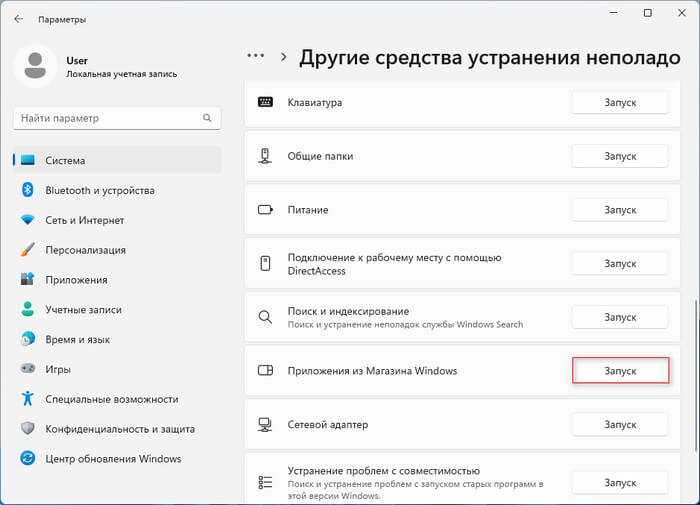Click the compatibility checklist icon
Image resolution: width=700 pixels, height=505 pixels.
click(x=265, y=483)
